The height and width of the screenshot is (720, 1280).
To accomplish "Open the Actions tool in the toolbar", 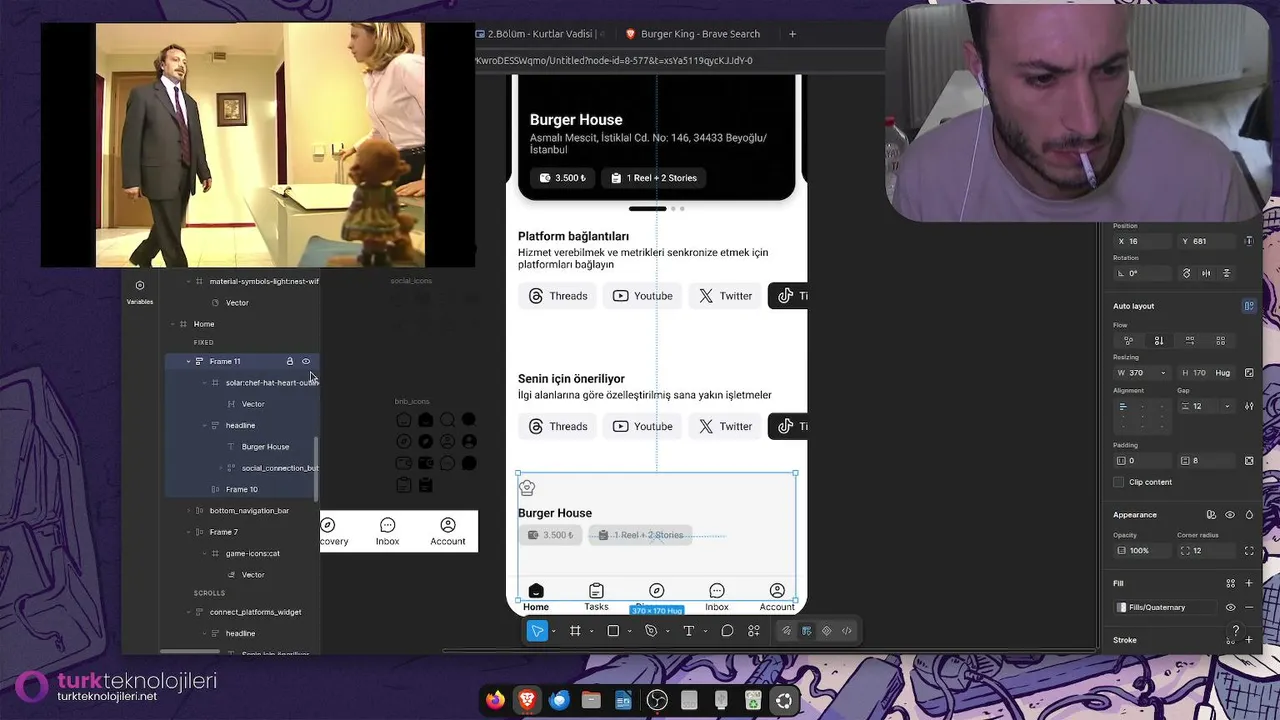I will click(754, 631).
